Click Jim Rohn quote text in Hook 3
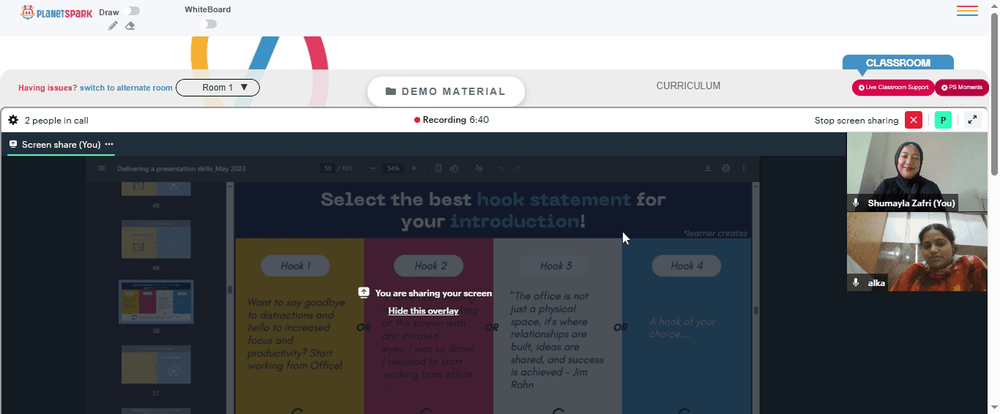Viewport: 1000px width, 414px height. click(x=557, y=340)
